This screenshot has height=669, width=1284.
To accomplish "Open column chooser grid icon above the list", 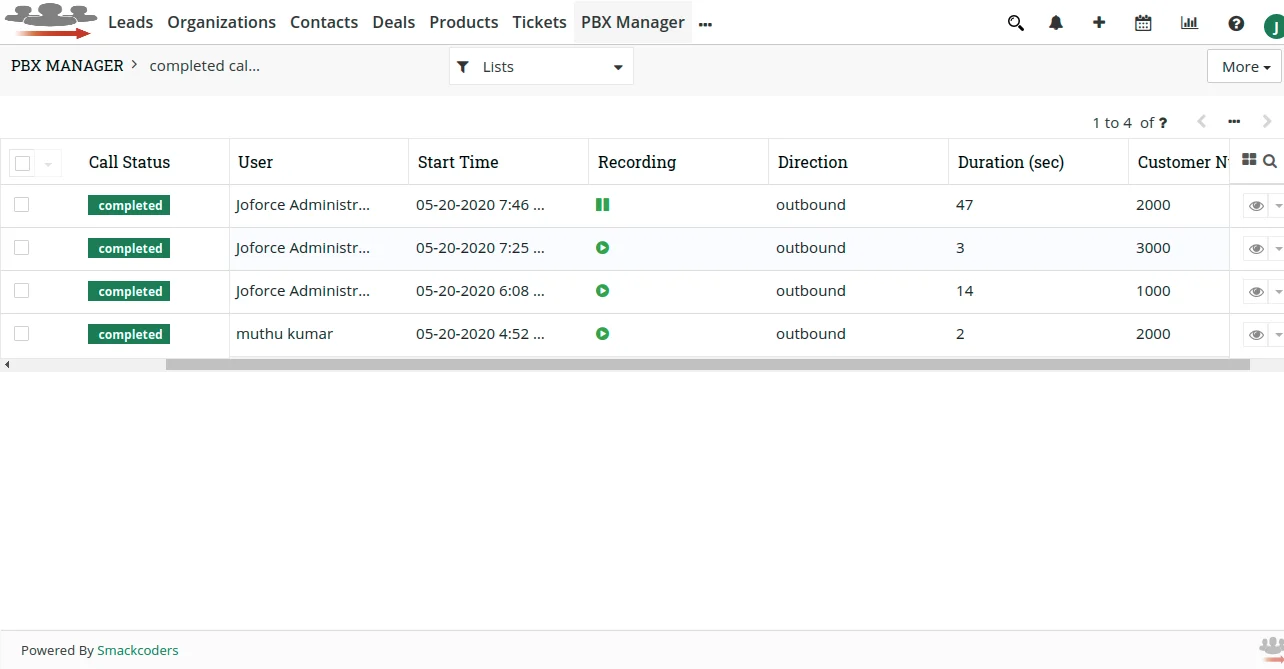I will pos(1248,158).
